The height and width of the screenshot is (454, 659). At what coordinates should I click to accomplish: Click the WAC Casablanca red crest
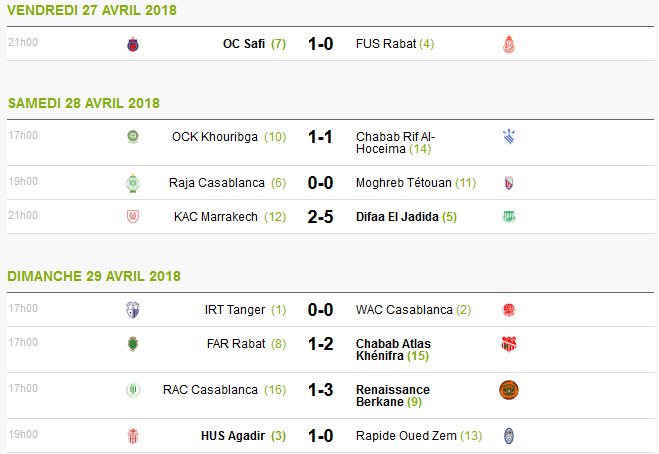tap(509, 310)
